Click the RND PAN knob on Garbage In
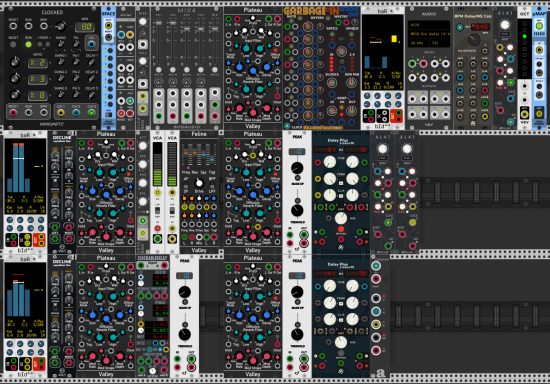Viewport: 550px width, 384px height. tap(351, 83)
